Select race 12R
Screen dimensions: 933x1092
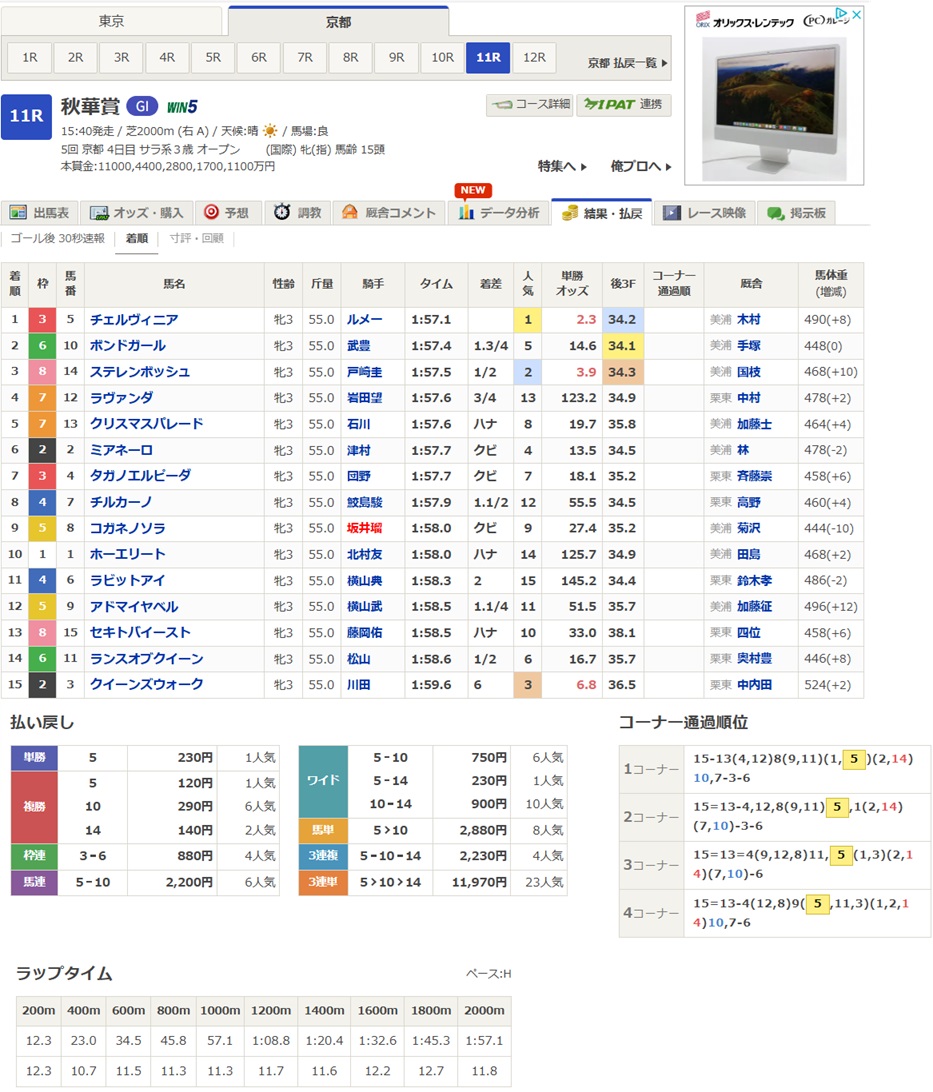coord(534,58)
